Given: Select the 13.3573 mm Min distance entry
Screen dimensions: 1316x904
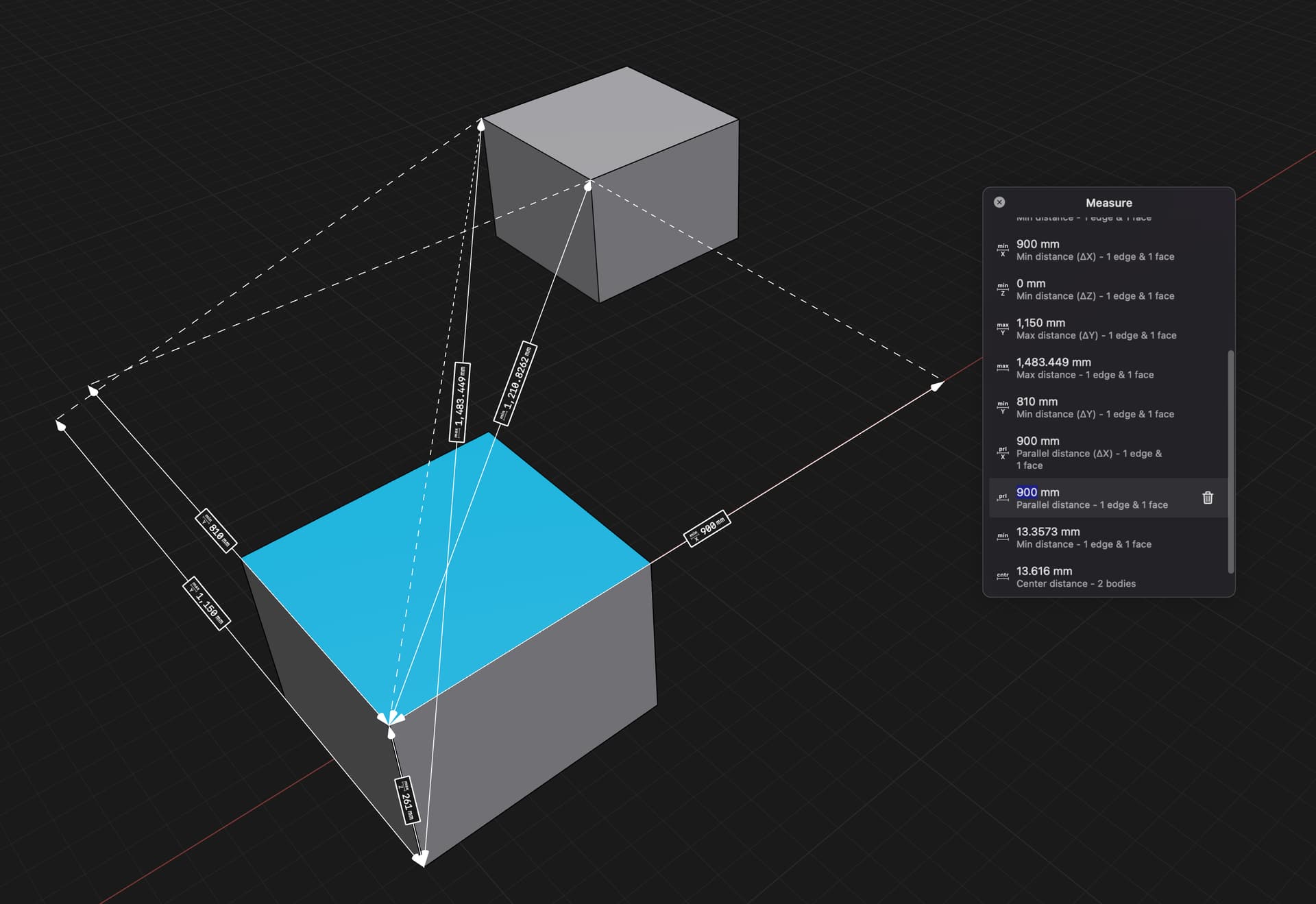Looking at the screenshot, I should tap(1108, 537).
